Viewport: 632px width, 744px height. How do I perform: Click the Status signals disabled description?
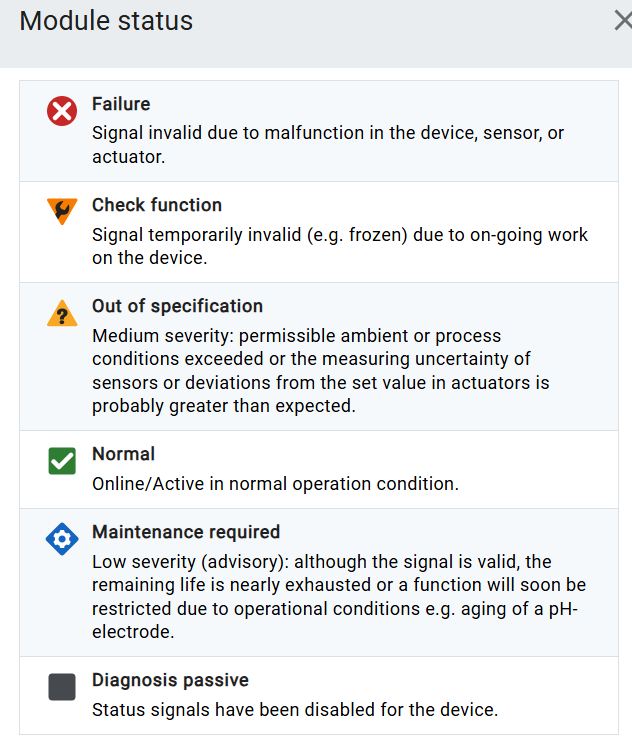295,710
